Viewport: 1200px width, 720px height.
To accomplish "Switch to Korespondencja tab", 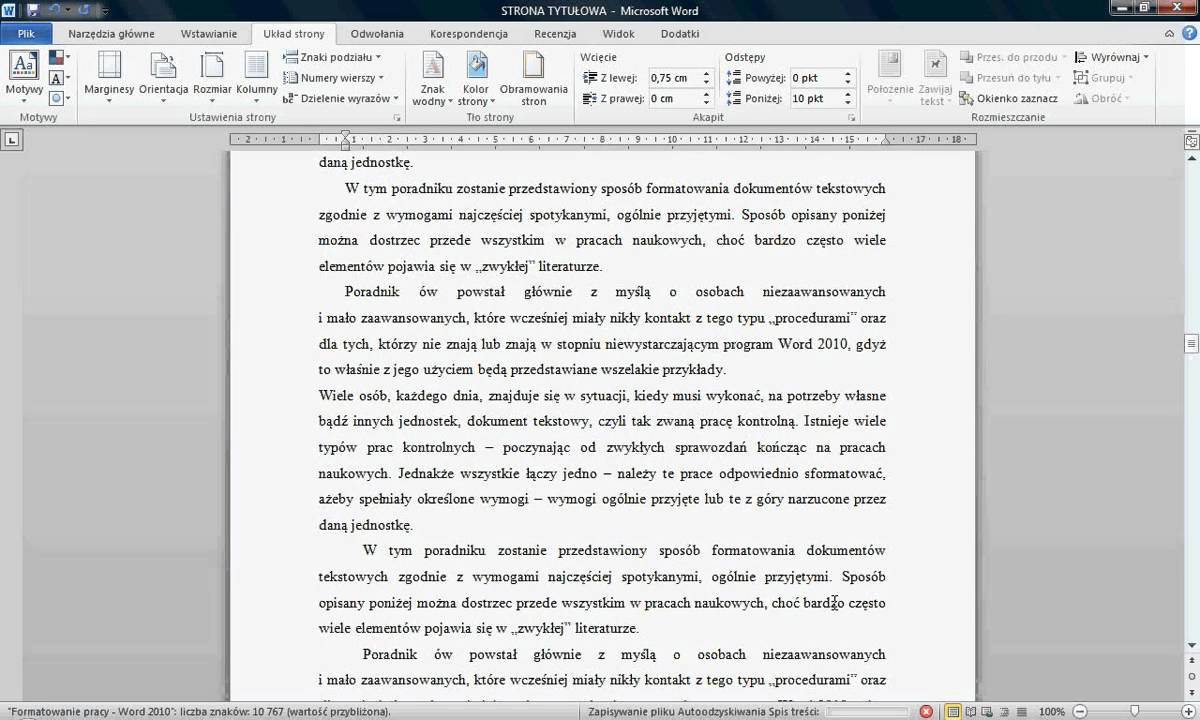I will coord(469,33).
